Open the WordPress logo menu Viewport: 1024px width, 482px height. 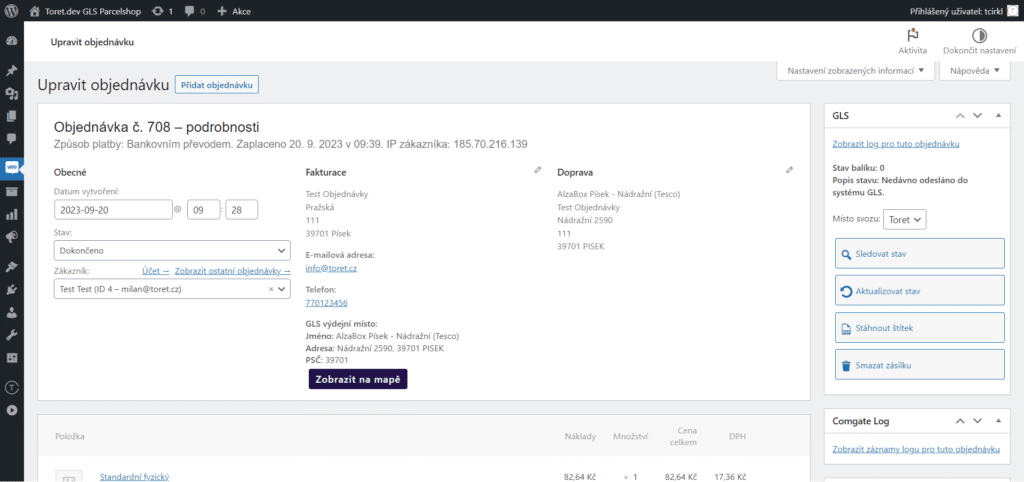tap(11, 10)
